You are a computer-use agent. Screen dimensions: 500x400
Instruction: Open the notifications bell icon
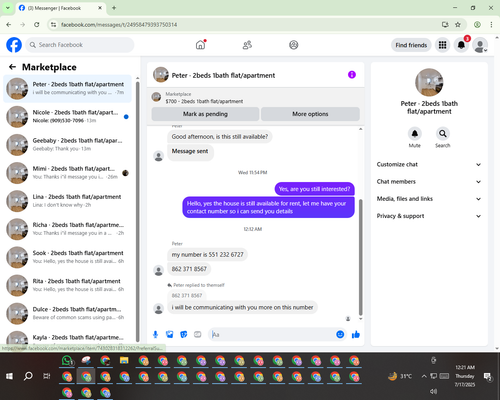coord(461,45)
